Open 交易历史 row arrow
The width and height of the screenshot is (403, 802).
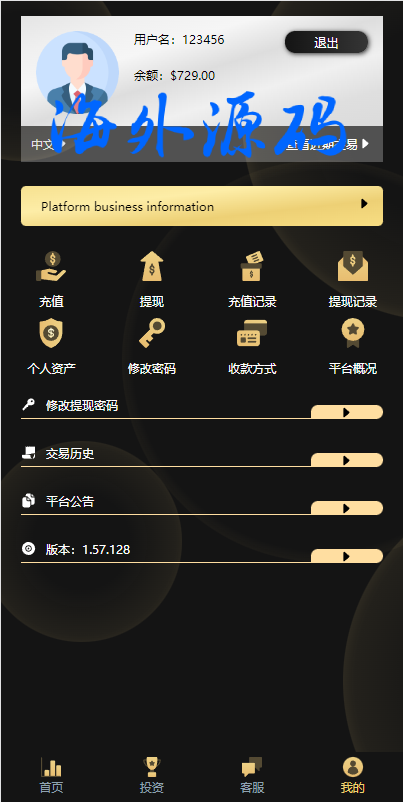tap(347, 460)
